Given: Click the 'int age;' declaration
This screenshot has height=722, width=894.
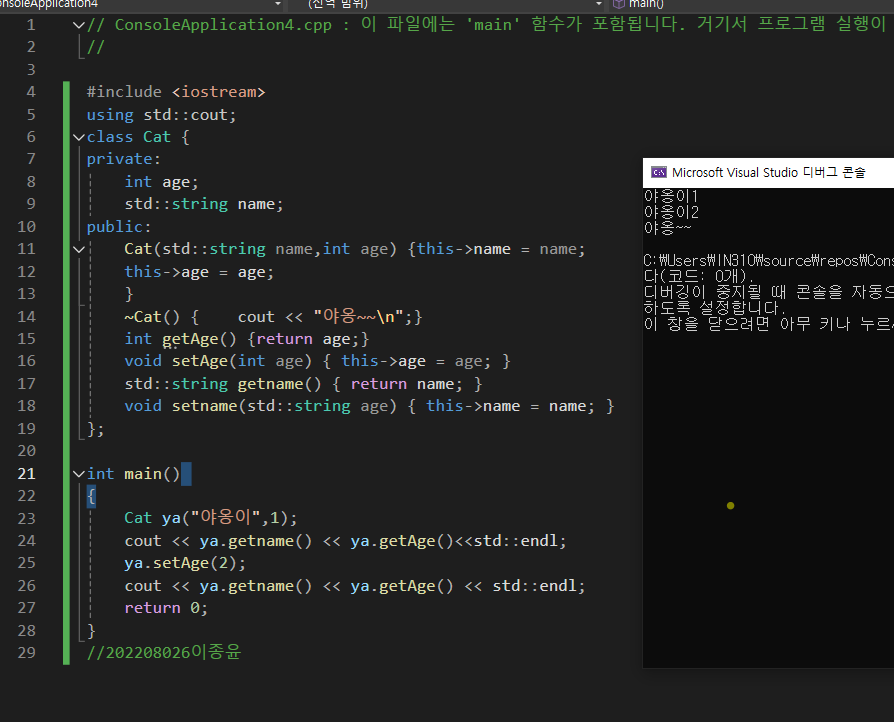Looking at the screenshot, I should click(x=161, y=182).
